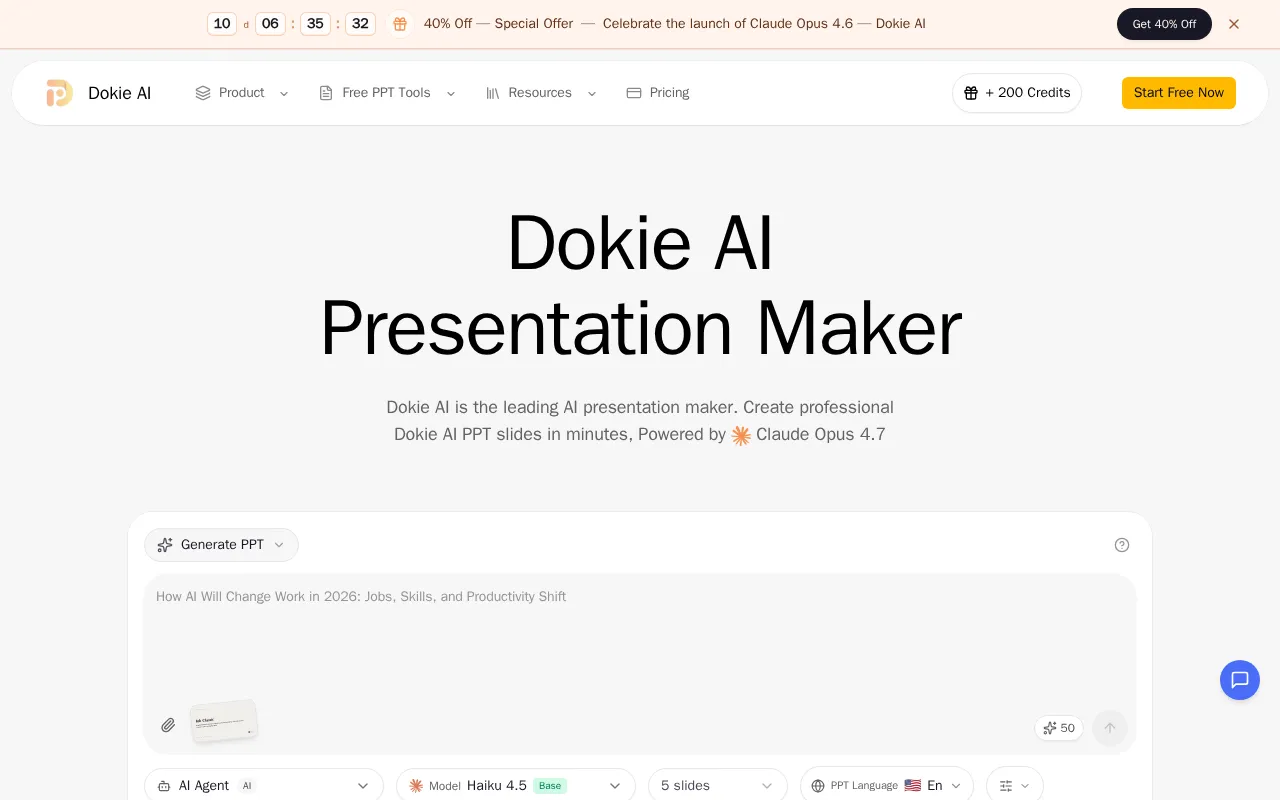Expand the Free PPT Tools chevron
1280x800 pixels.
[x=451, y=94]
